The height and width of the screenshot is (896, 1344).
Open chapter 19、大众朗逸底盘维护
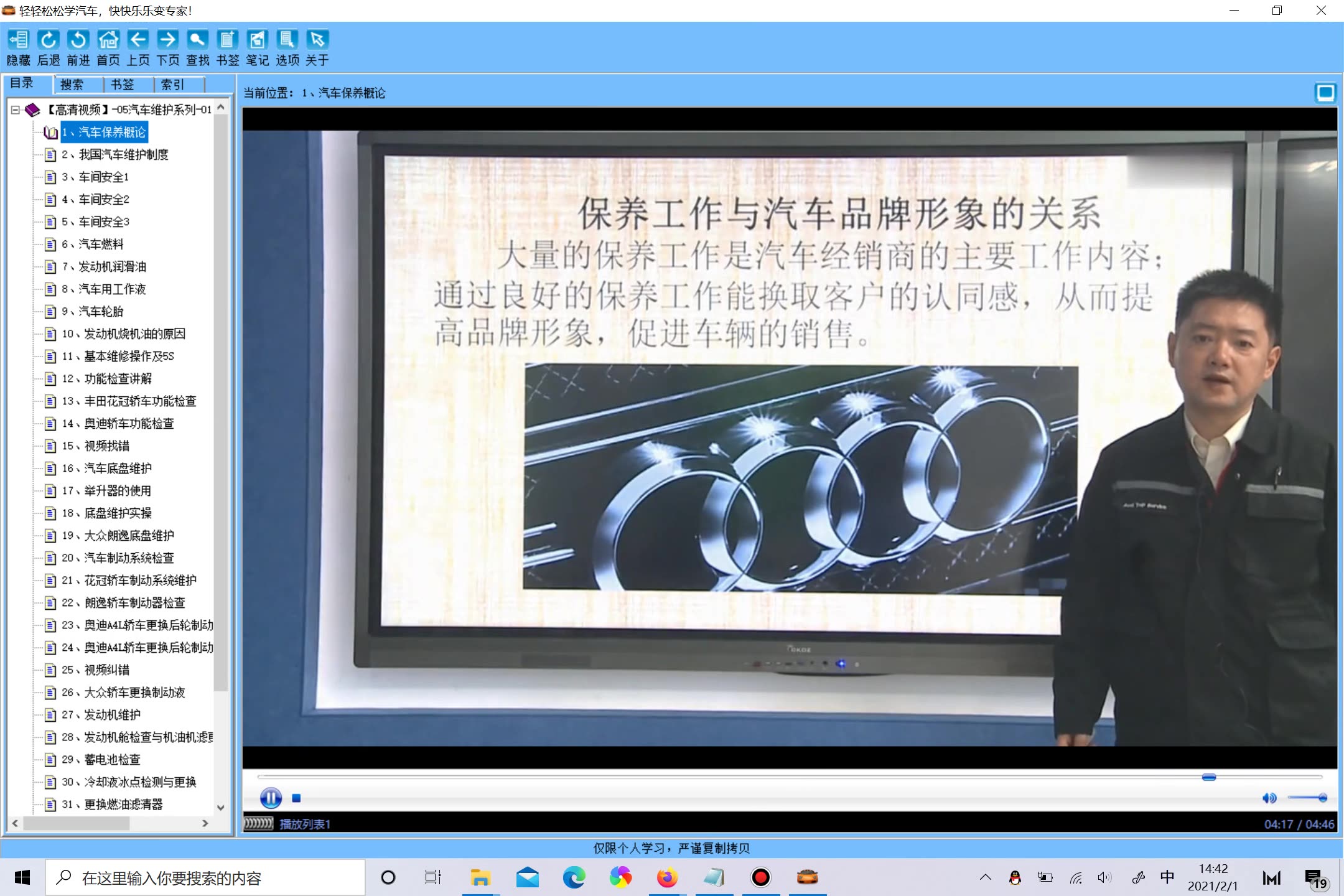(x=118, y=536)
